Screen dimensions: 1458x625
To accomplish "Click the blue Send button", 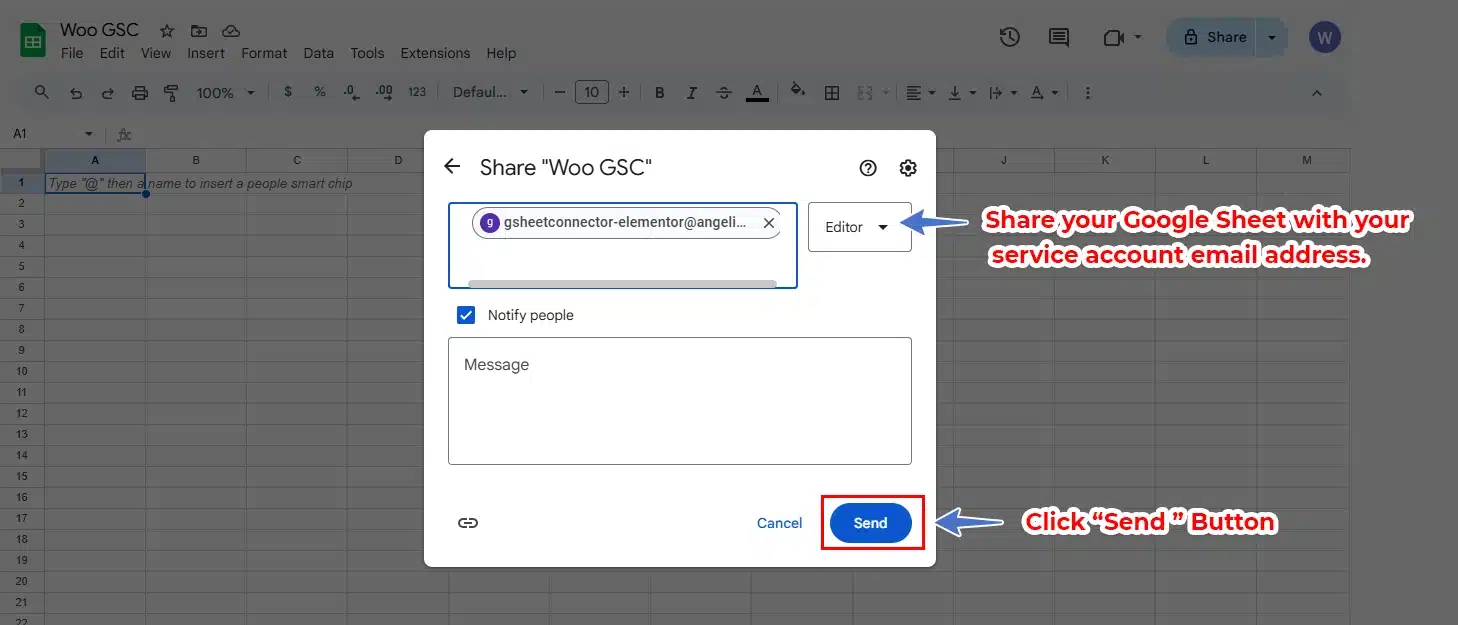I will point(870,523).
